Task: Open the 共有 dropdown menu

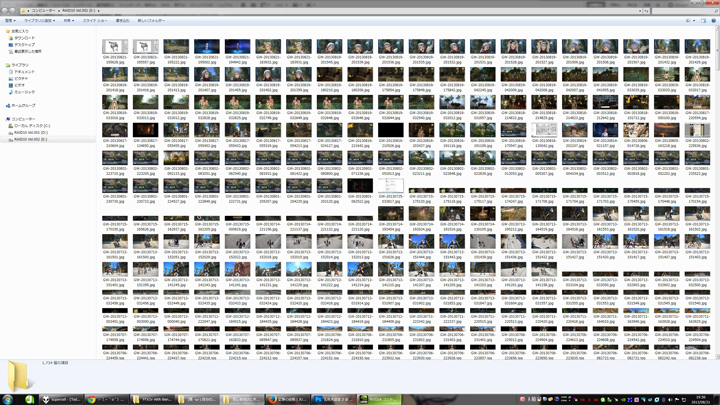Action: pos(68,21)
